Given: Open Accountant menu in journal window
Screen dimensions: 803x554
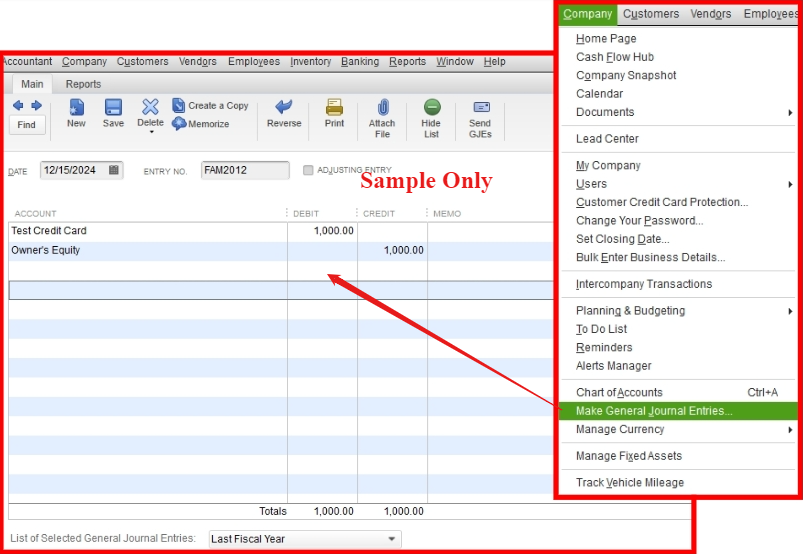Looking at the screenshot, I should coord(27,61).
